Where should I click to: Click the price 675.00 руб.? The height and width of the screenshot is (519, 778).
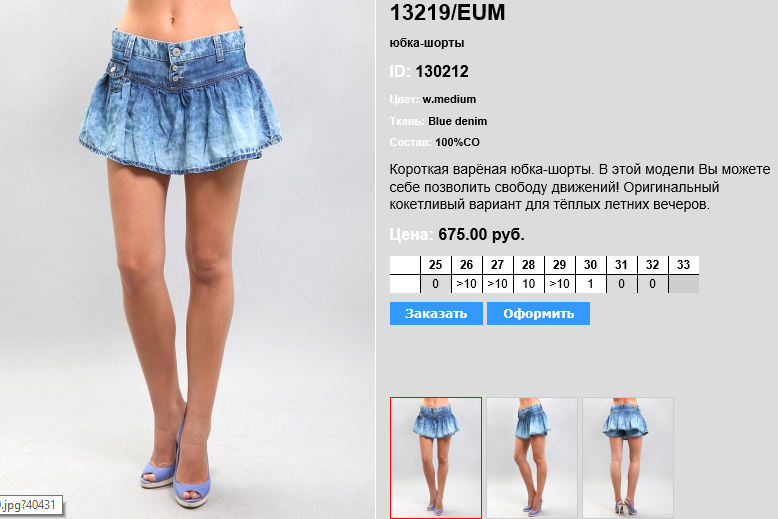pos(481,234)
